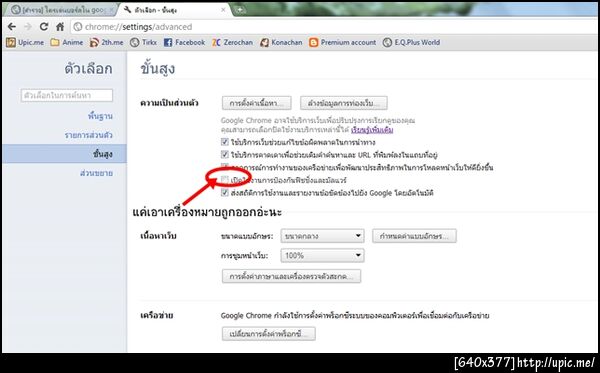
Task: Open the Upic.me bookmark
Action: tap(25, 42)
